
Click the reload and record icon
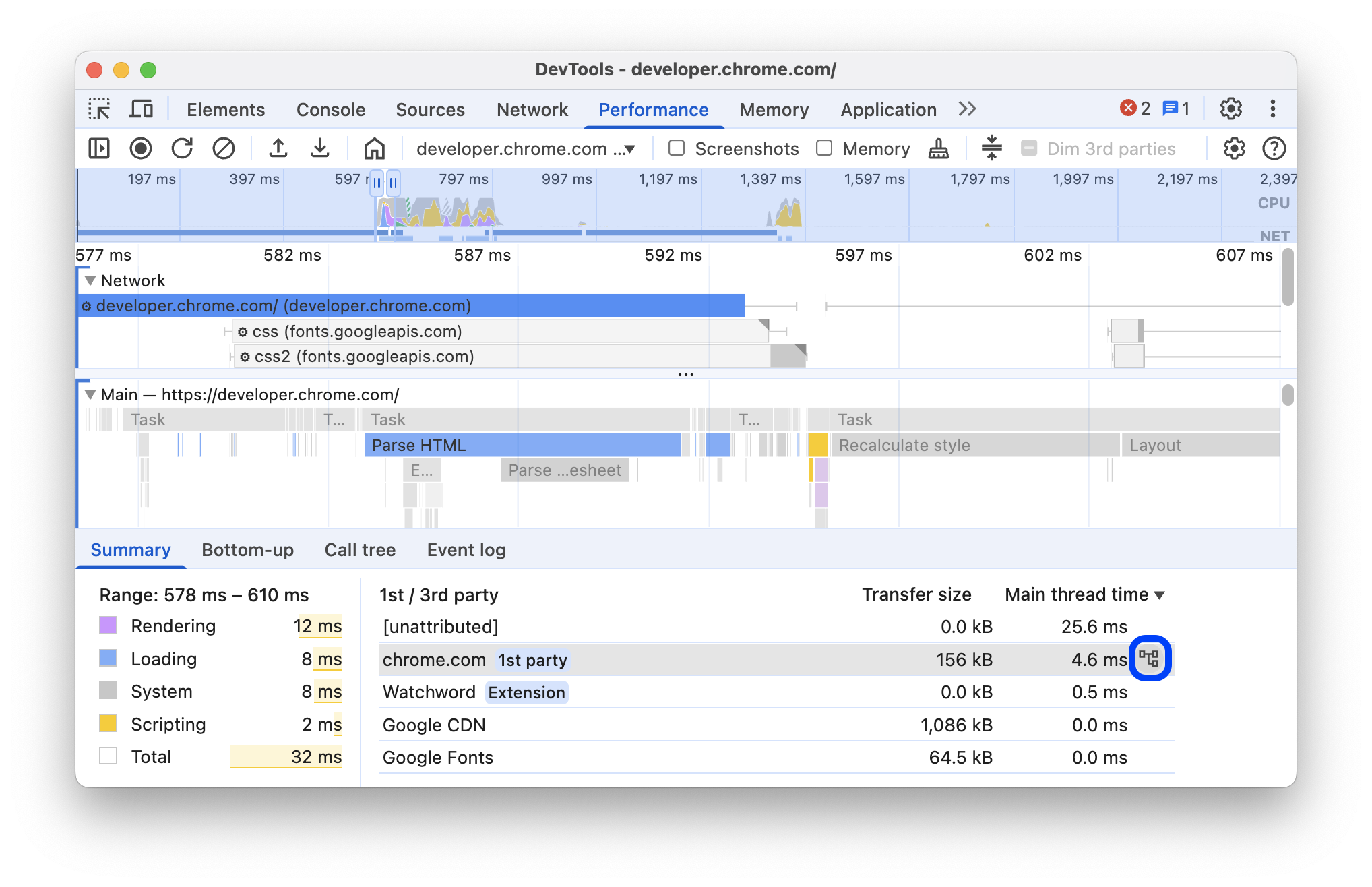(182, 148)
